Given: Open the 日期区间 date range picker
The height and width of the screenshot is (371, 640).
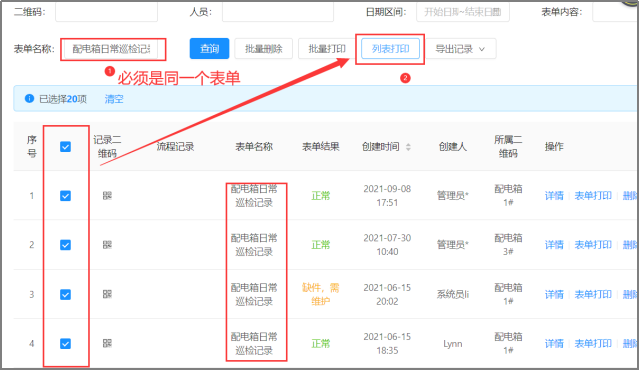Looking at the screenshot, I should (x=462, y=12).
